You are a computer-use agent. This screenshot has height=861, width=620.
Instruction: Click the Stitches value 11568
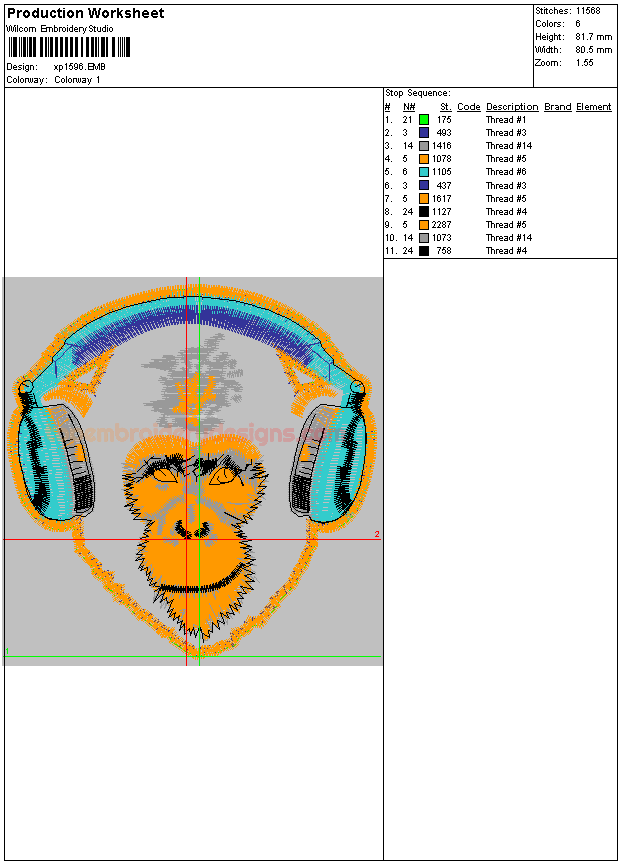[x=588, y=11]
